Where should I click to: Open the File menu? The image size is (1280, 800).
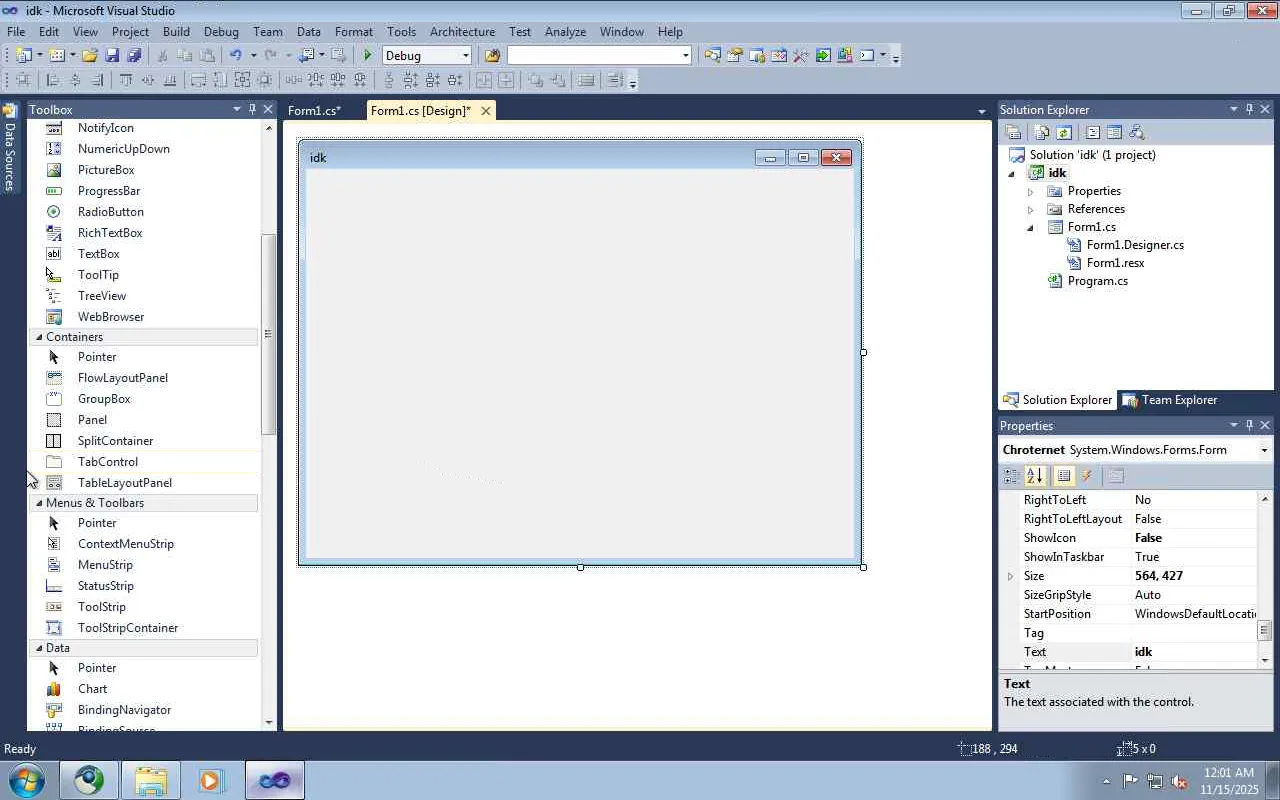(x=17, y=31)
